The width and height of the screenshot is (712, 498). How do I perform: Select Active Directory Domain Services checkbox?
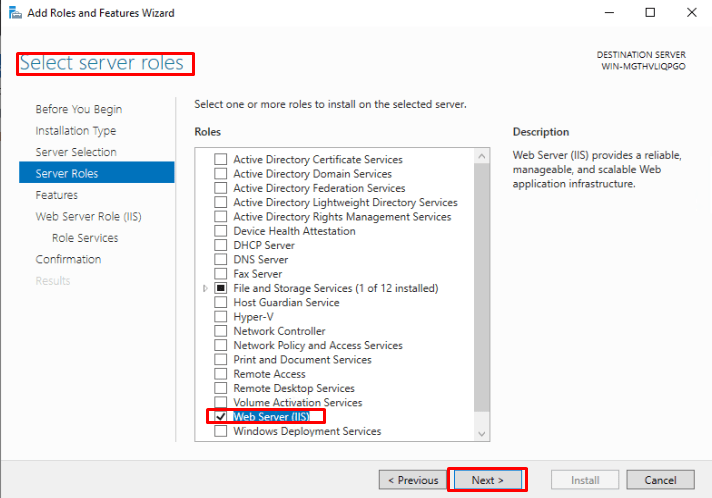221,174
